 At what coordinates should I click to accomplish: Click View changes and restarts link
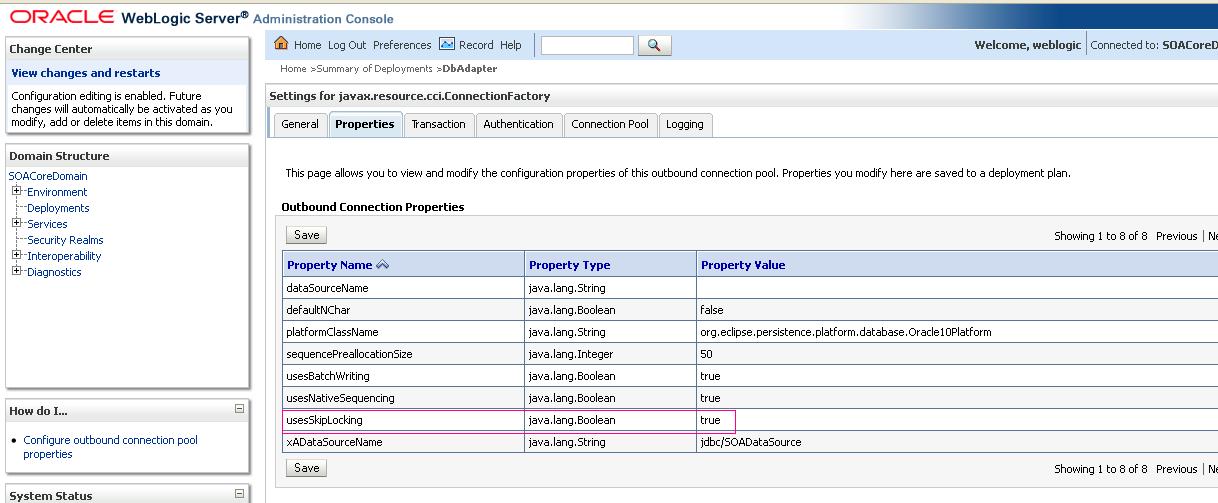point(85,73)
